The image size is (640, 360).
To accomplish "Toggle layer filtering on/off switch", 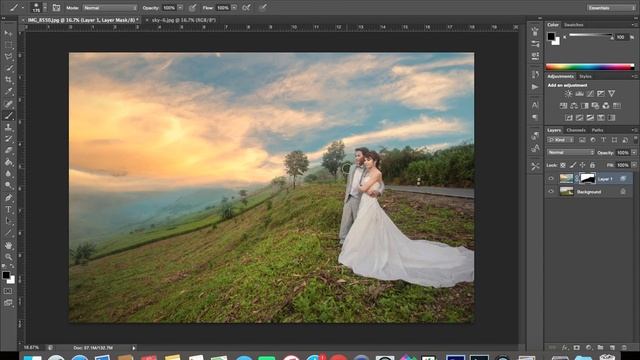I will pyautogui.click(x=635, y=139).
